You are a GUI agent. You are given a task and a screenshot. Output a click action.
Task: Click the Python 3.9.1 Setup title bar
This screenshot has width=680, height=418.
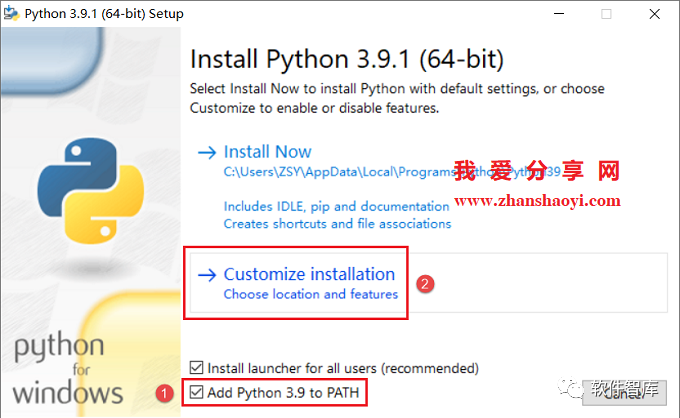(x=100, y=14)
